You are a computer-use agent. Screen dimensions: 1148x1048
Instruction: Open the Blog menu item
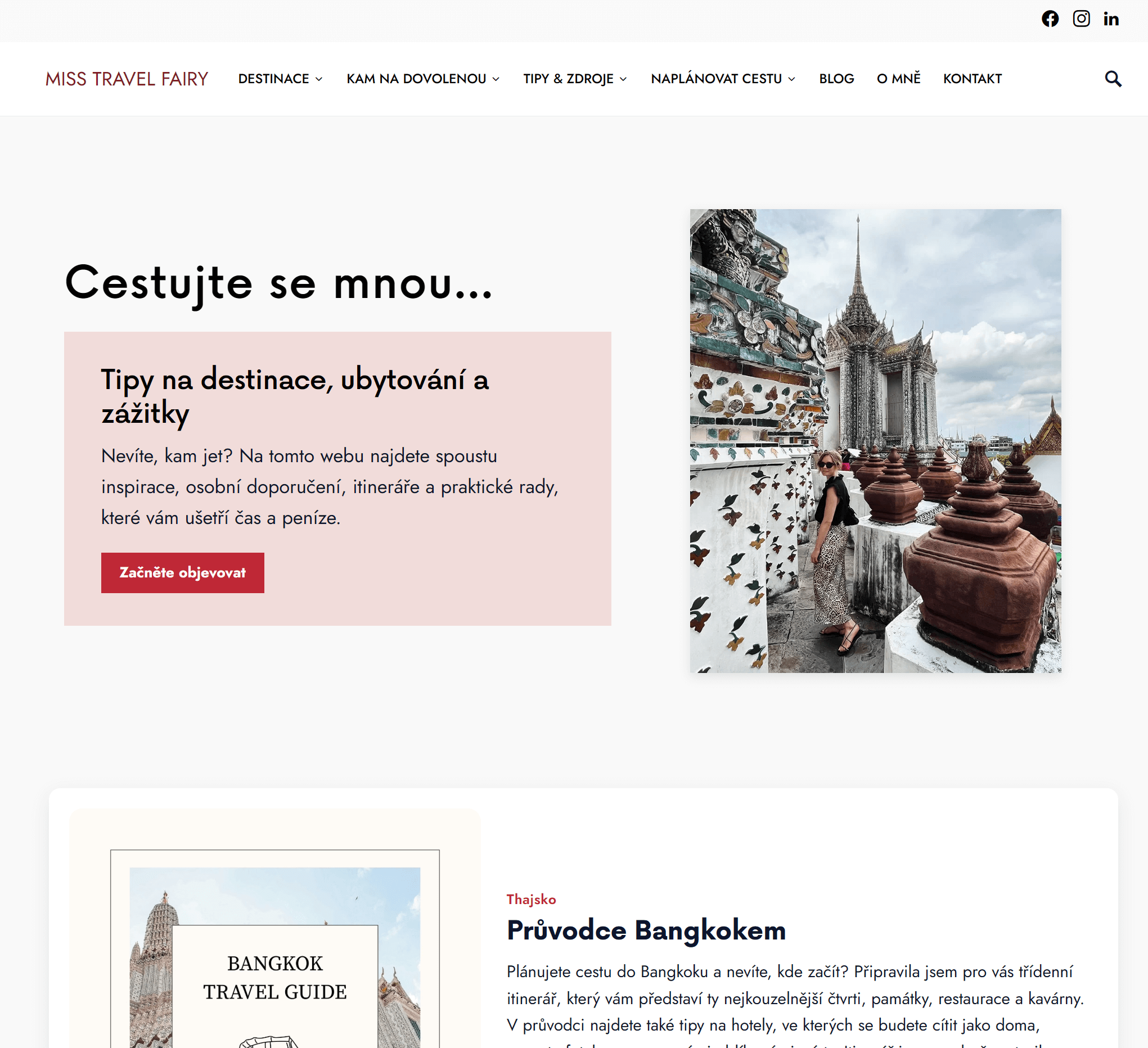tap(836, 79)
